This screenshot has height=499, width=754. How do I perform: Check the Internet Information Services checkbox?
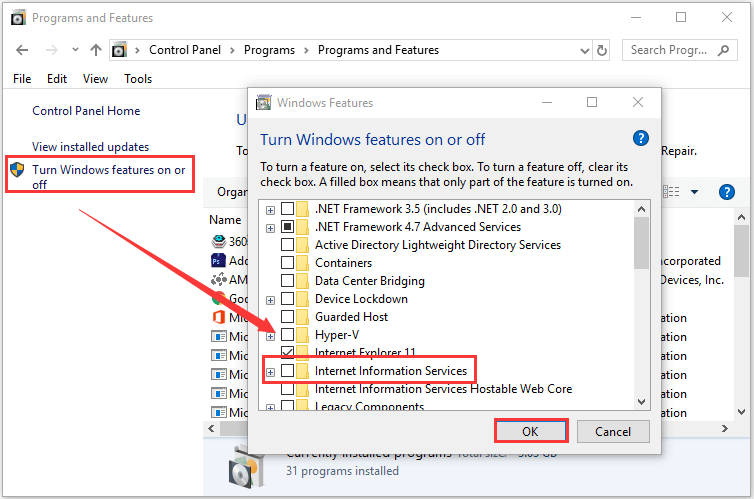click(x=288, y=371)
